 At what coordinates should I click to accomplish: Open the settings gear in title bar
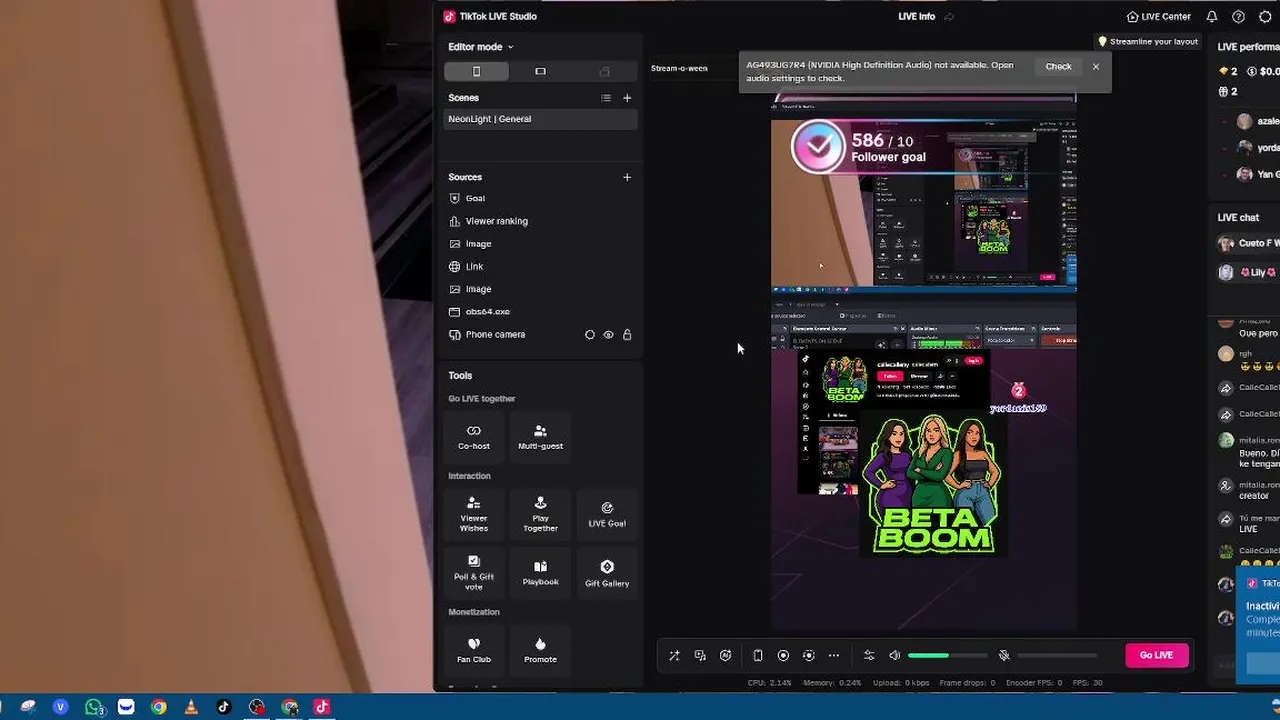click(1265, 16)
